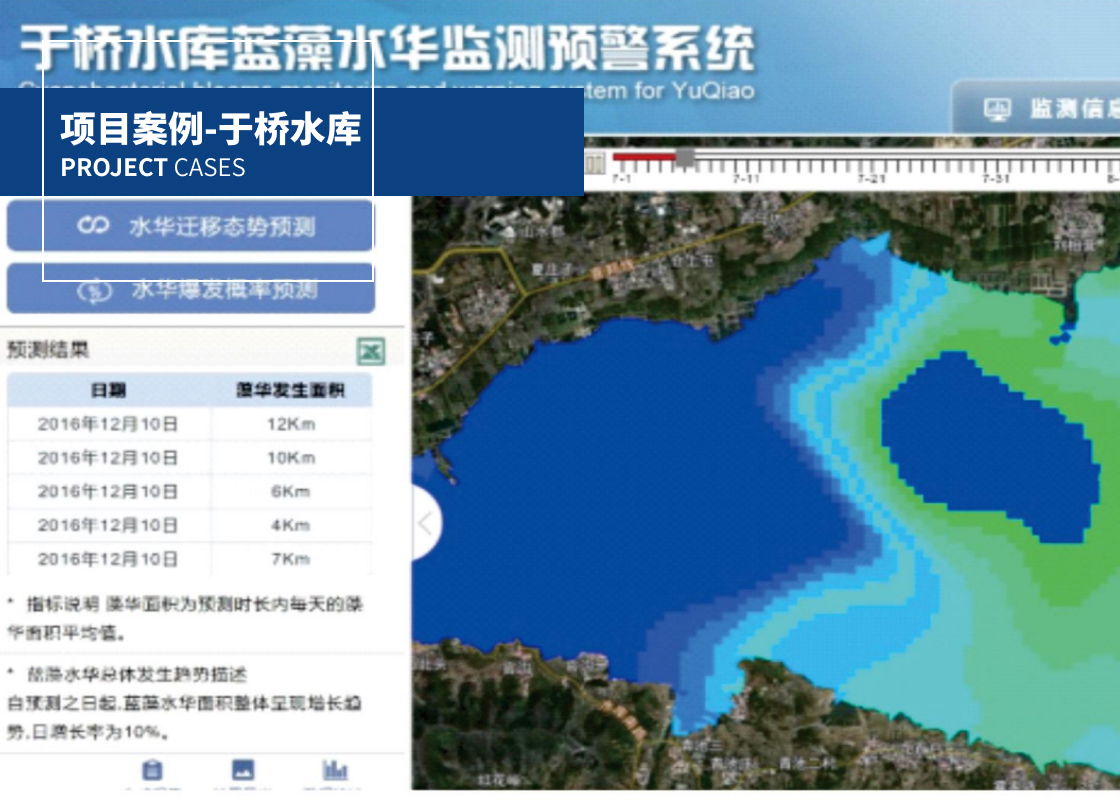Select the 12Km area cell
Image resolution: width=1120 pixels, height=800 pixels.
click(291, 424)
